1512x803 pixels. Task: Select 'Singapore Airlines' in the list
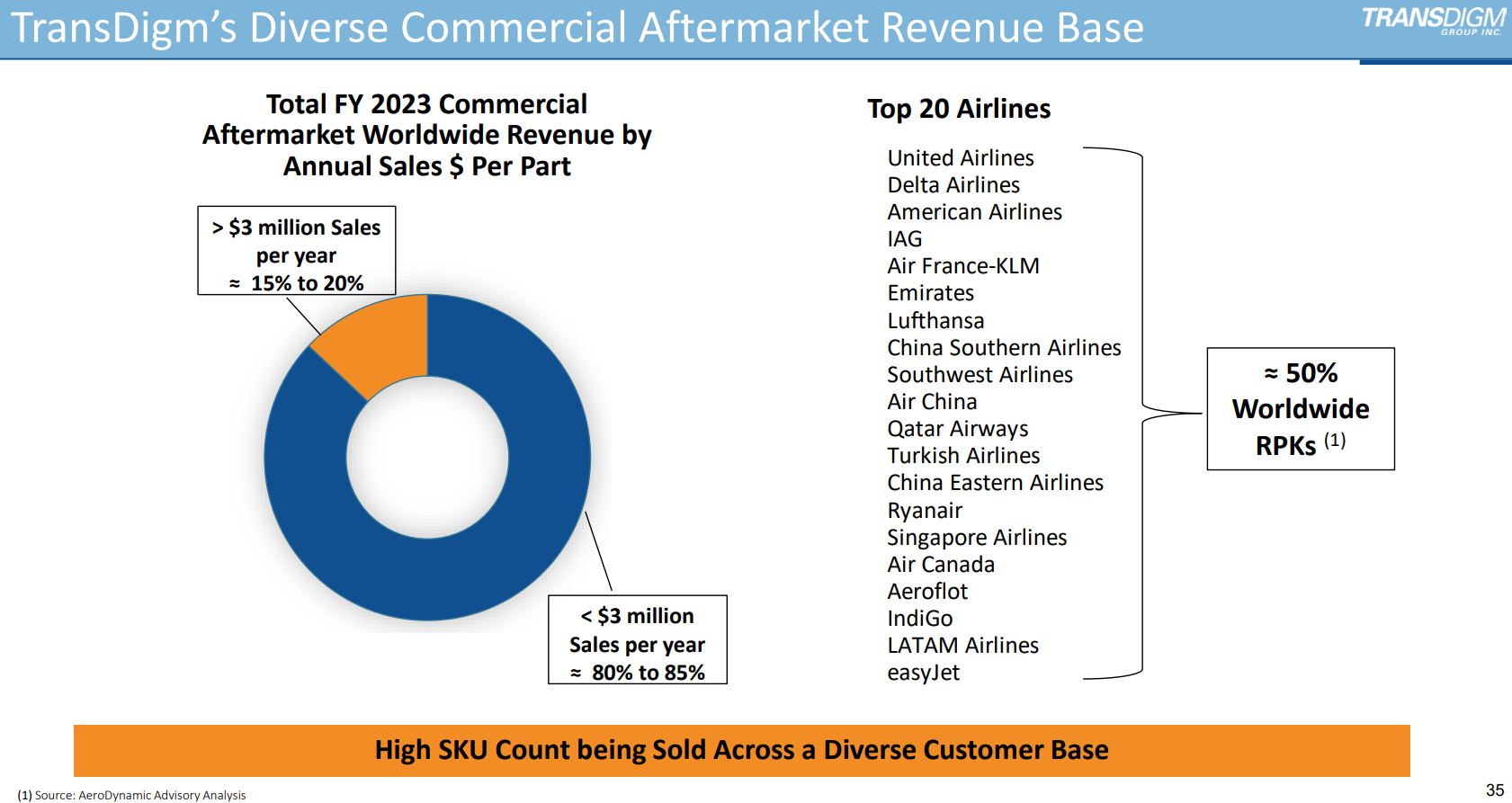click(x=977, y=538)
